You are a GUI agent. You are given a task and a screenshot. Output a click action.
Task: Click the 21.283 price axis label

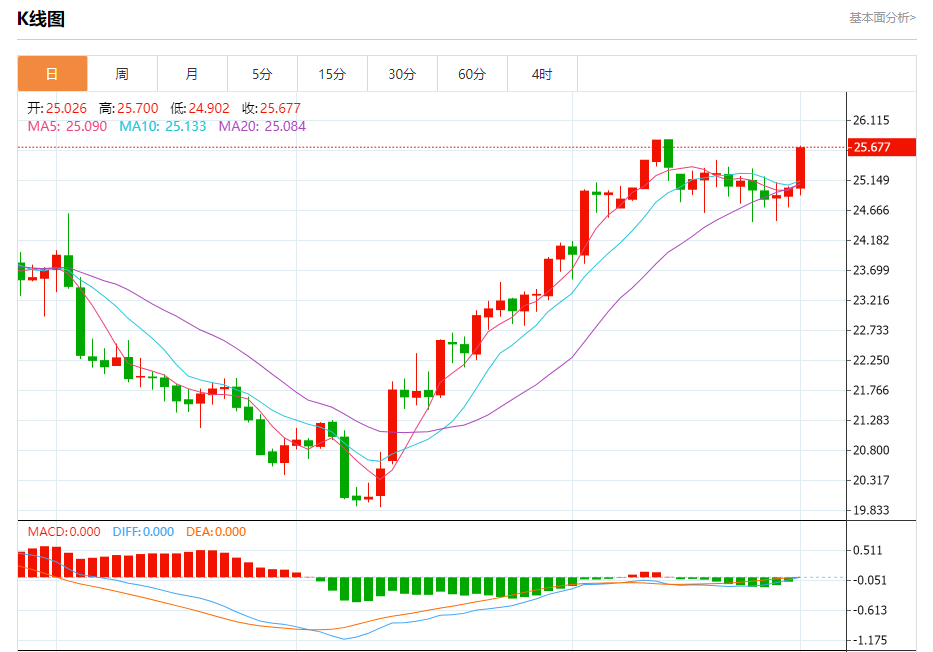[x=871, y=420]
